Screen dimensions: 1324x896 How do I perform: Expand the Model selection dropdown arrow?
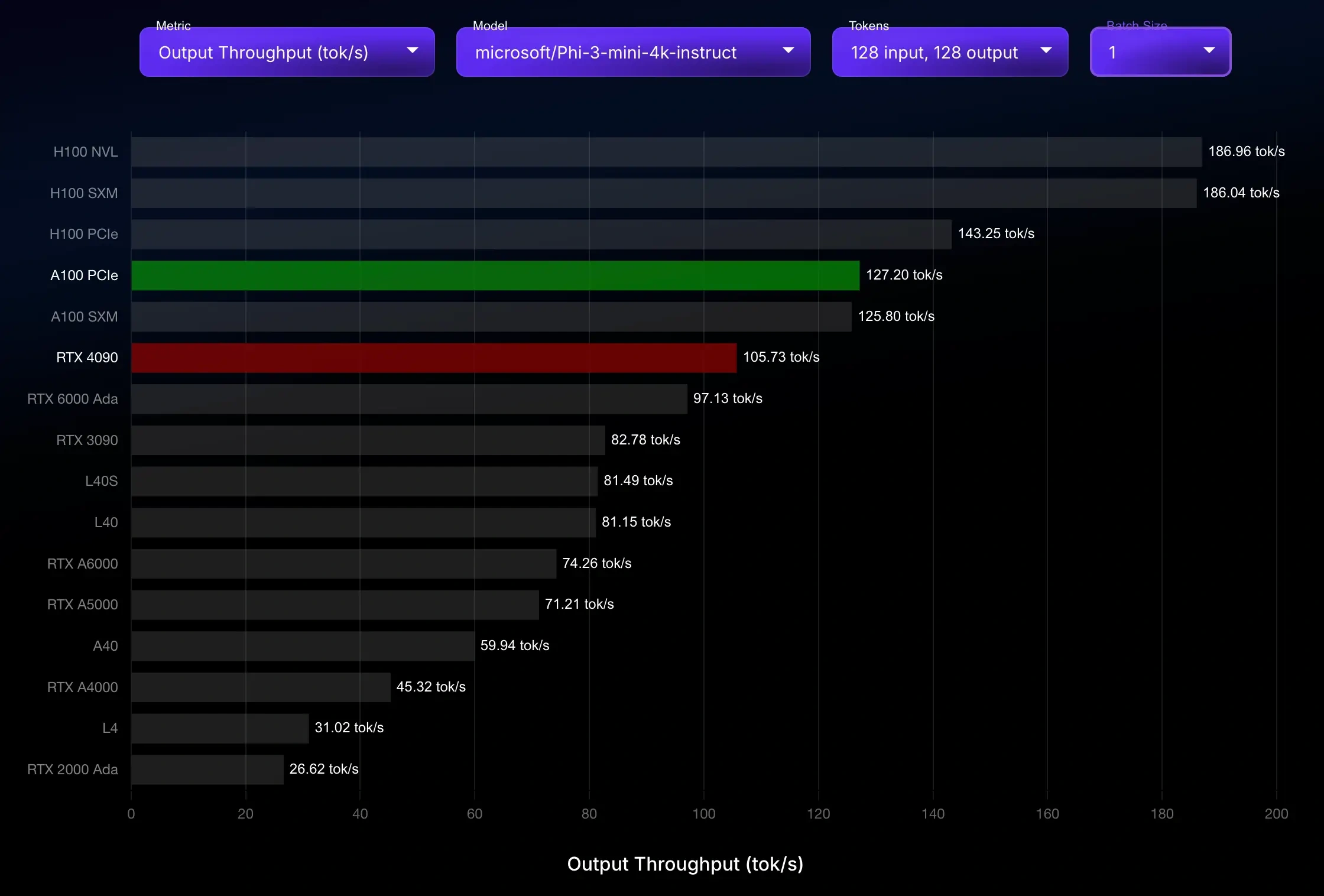pyautogui.click(x=788, y=51)
